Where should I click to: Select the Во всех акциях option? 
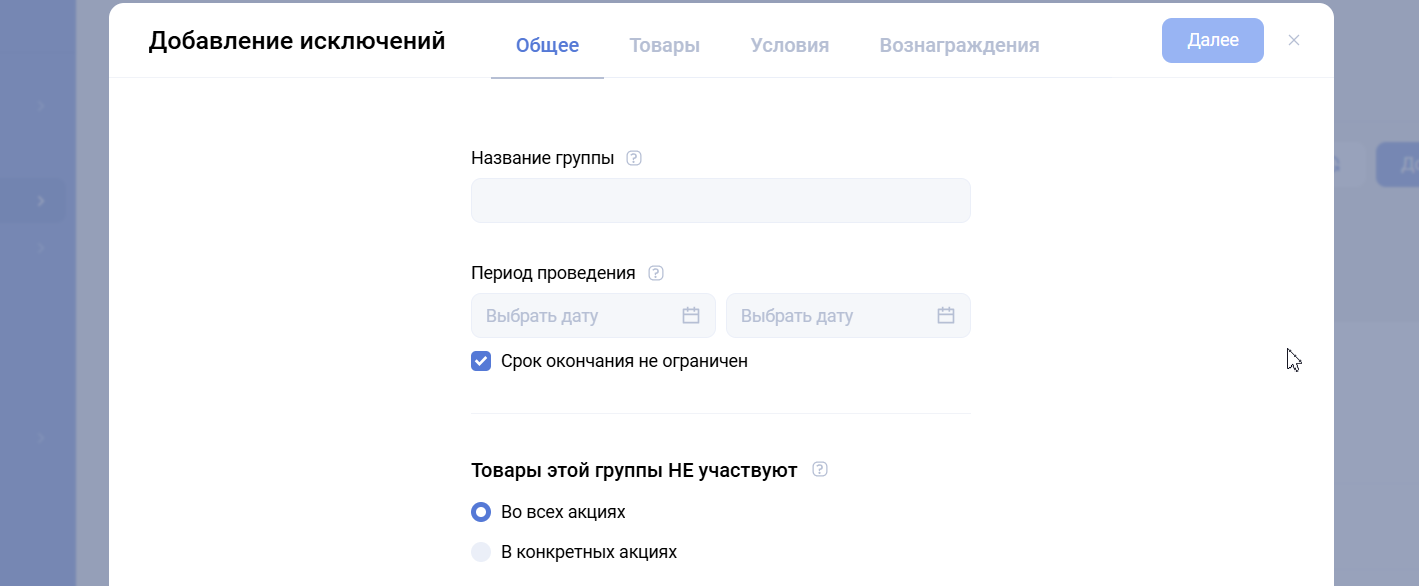[x=481, y=512]
